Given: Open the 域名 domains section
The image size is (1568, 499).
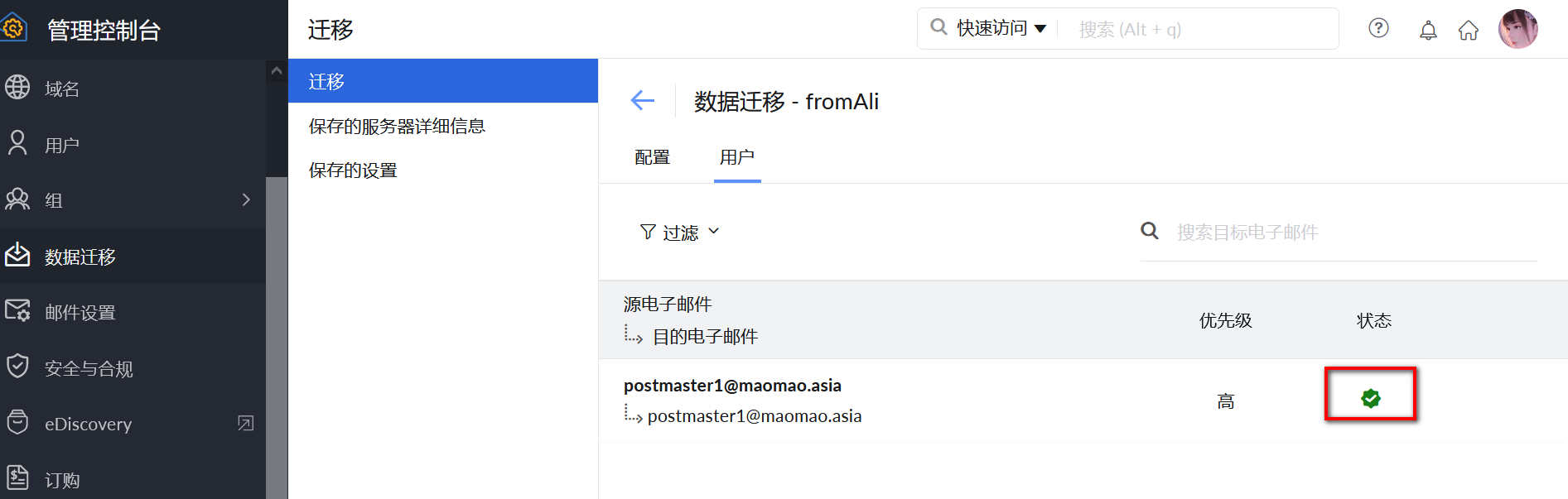Looking at the screenshot, I should [62, 89].
